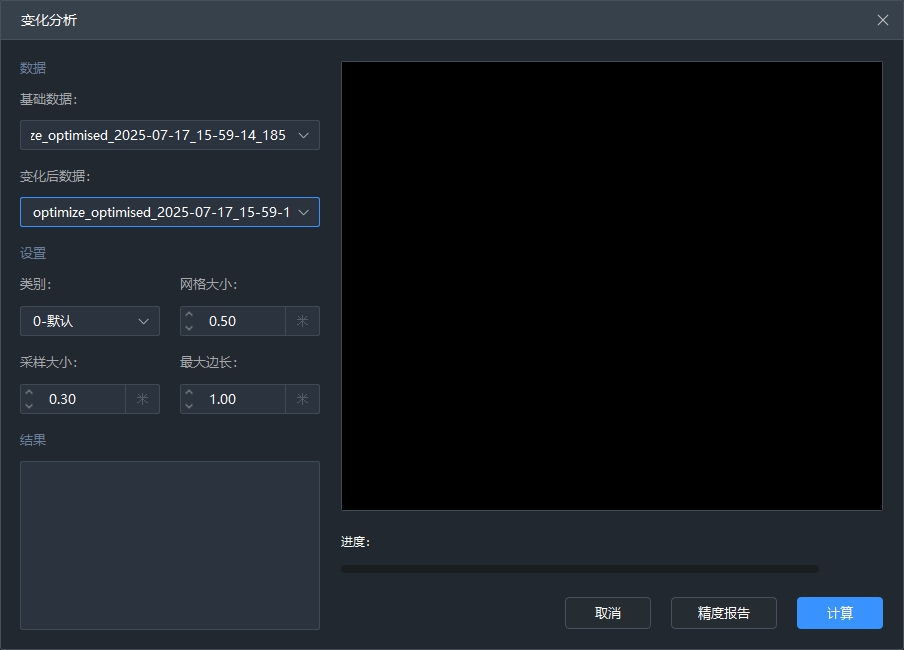Click the asterisk icon beside 最大边长 field
The width and height of the screenshot is (904, 650).
[302, 399]
